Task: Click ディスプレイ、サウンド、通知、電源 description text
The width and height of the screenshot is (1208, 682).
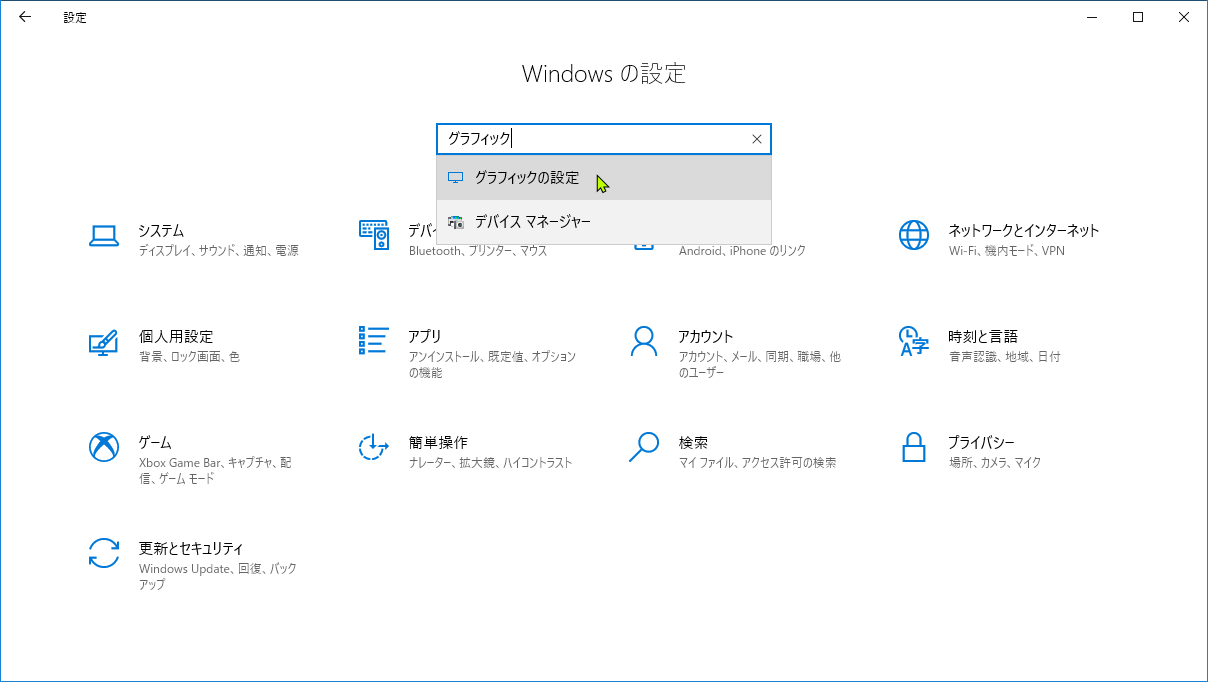Action: point(218,251)
